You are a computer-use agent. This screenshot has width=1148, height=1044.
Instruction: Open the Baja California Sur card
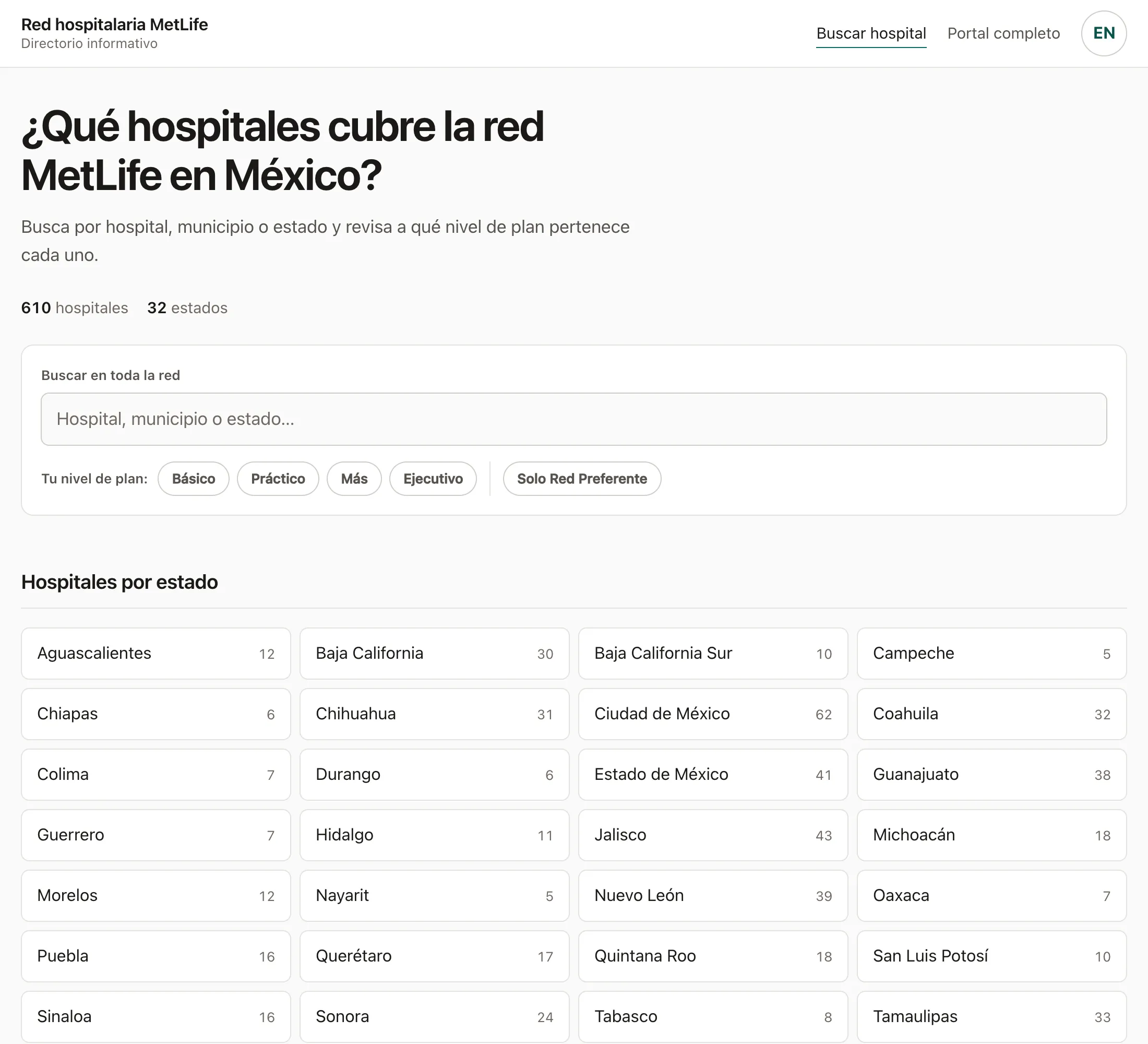pyautogui.click(x=713, y=654)
